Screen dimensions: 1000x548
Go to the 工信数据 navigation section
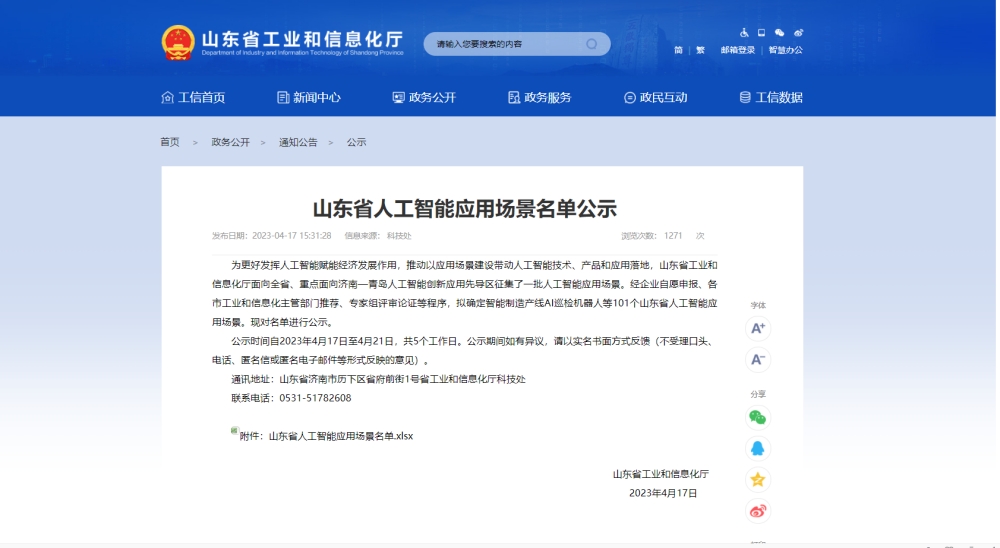pyautogui.click(x=771, y=97)
